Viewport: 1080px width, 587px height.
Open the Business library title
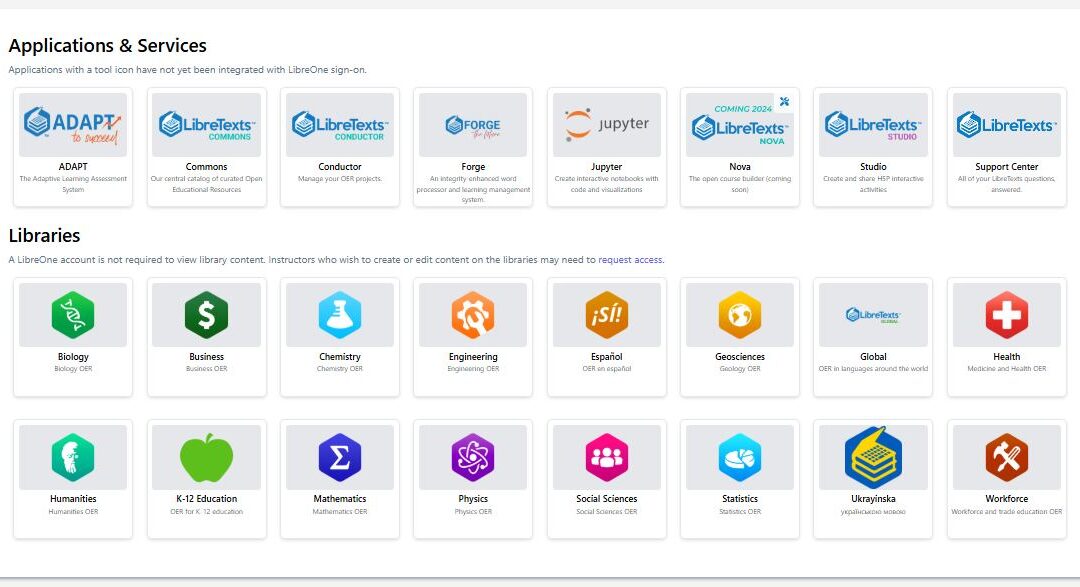pyautogui.click(x=206, y=357)
